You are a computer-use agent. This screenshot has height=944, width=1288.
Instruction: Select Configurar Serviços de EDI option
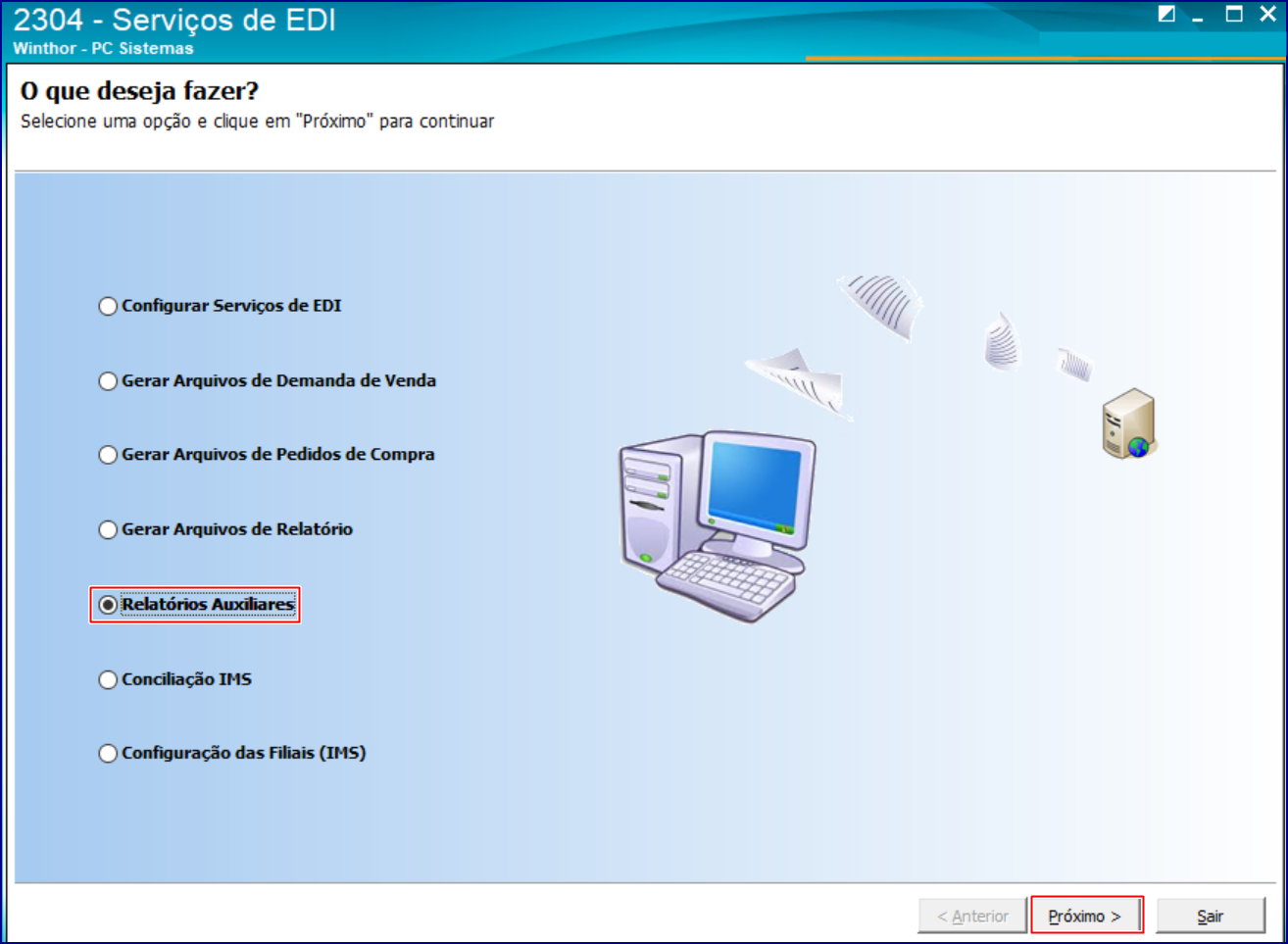point(220,306)
